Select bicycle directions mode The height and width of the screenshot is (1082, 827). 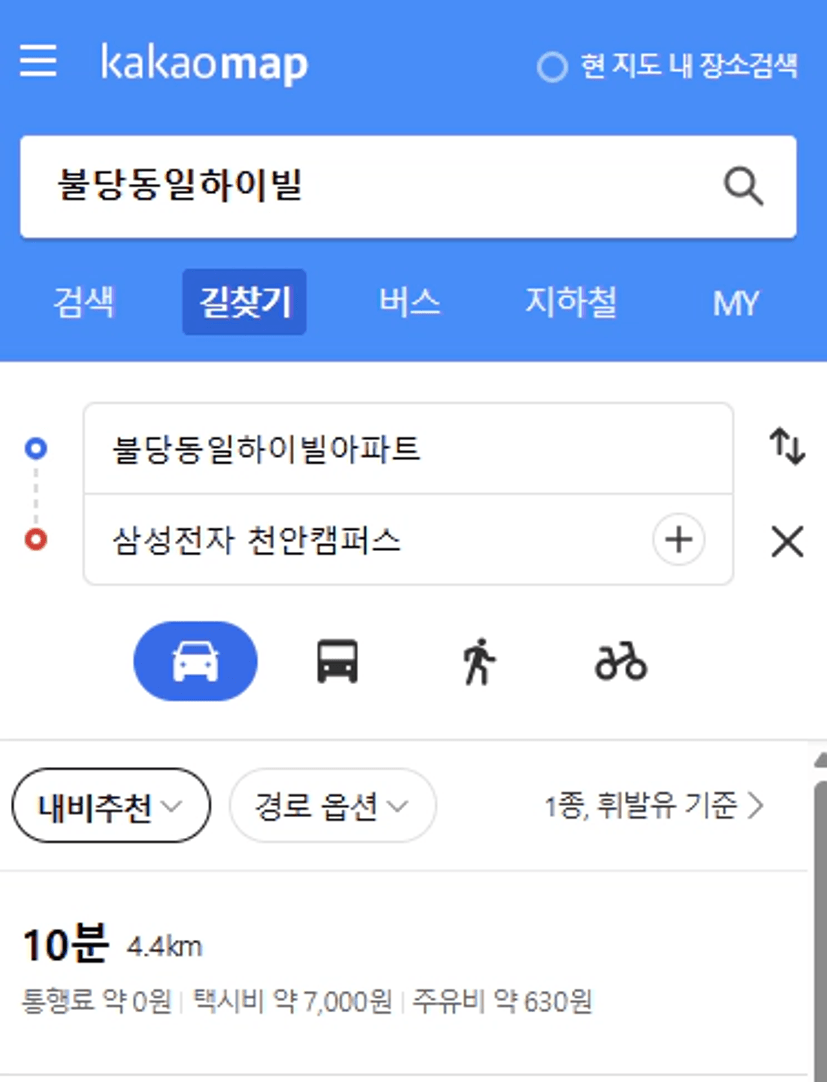[x=621, y=661]
